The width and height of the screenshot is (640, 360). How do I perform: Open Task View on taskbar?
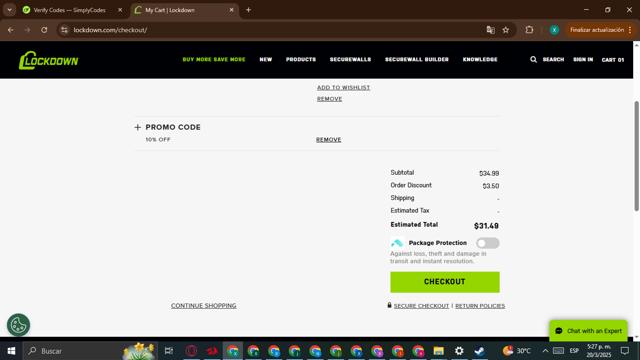click(169, 351)
